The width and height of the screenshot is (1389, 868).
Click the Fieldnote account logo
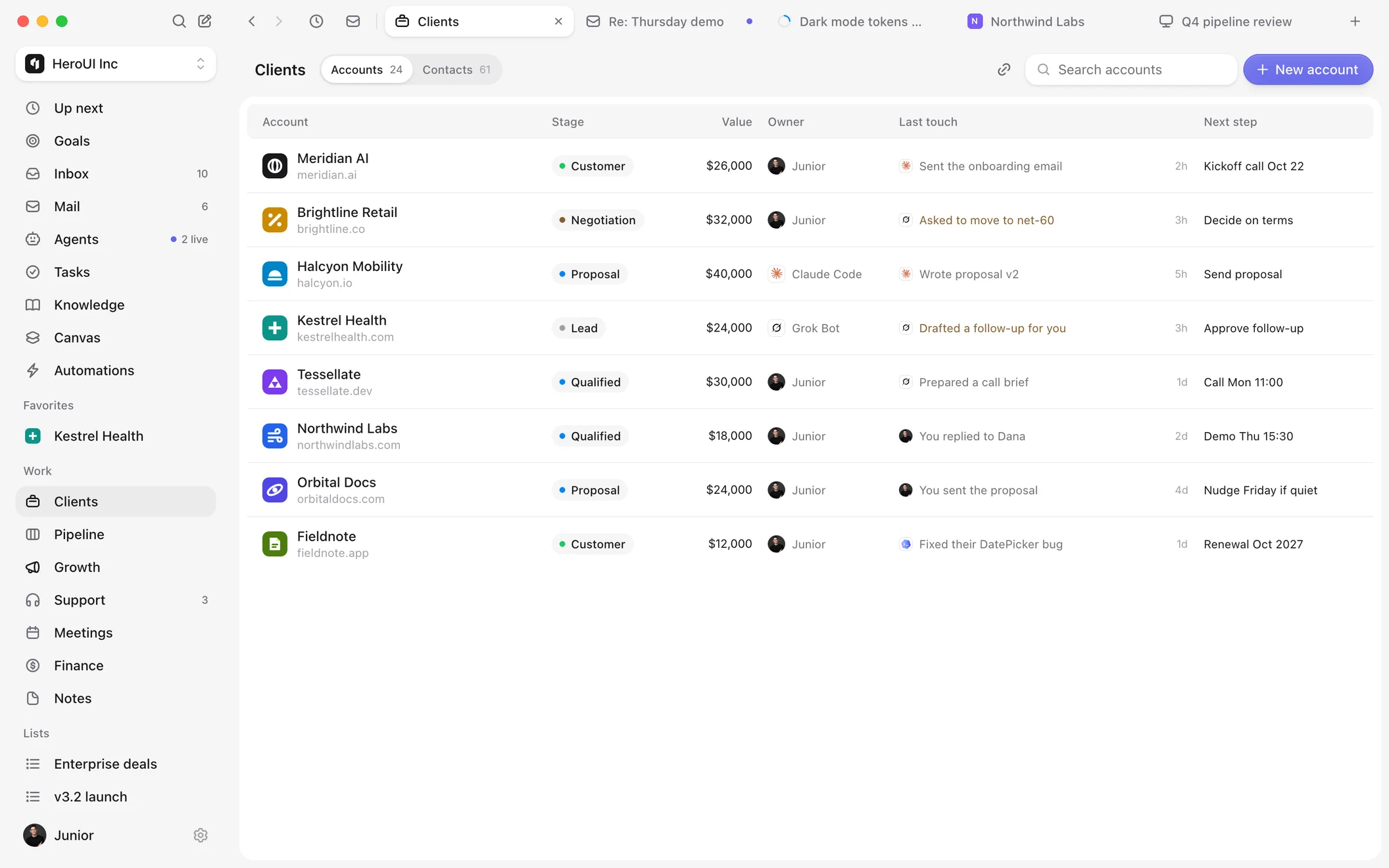(275, 544)
